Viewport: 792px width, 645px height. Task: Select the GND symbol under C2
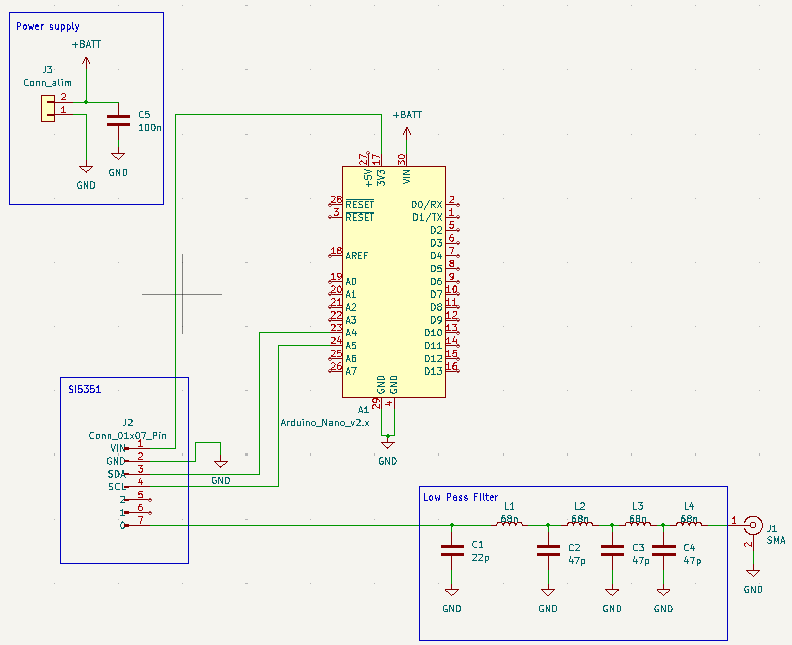tap(548, 592)
